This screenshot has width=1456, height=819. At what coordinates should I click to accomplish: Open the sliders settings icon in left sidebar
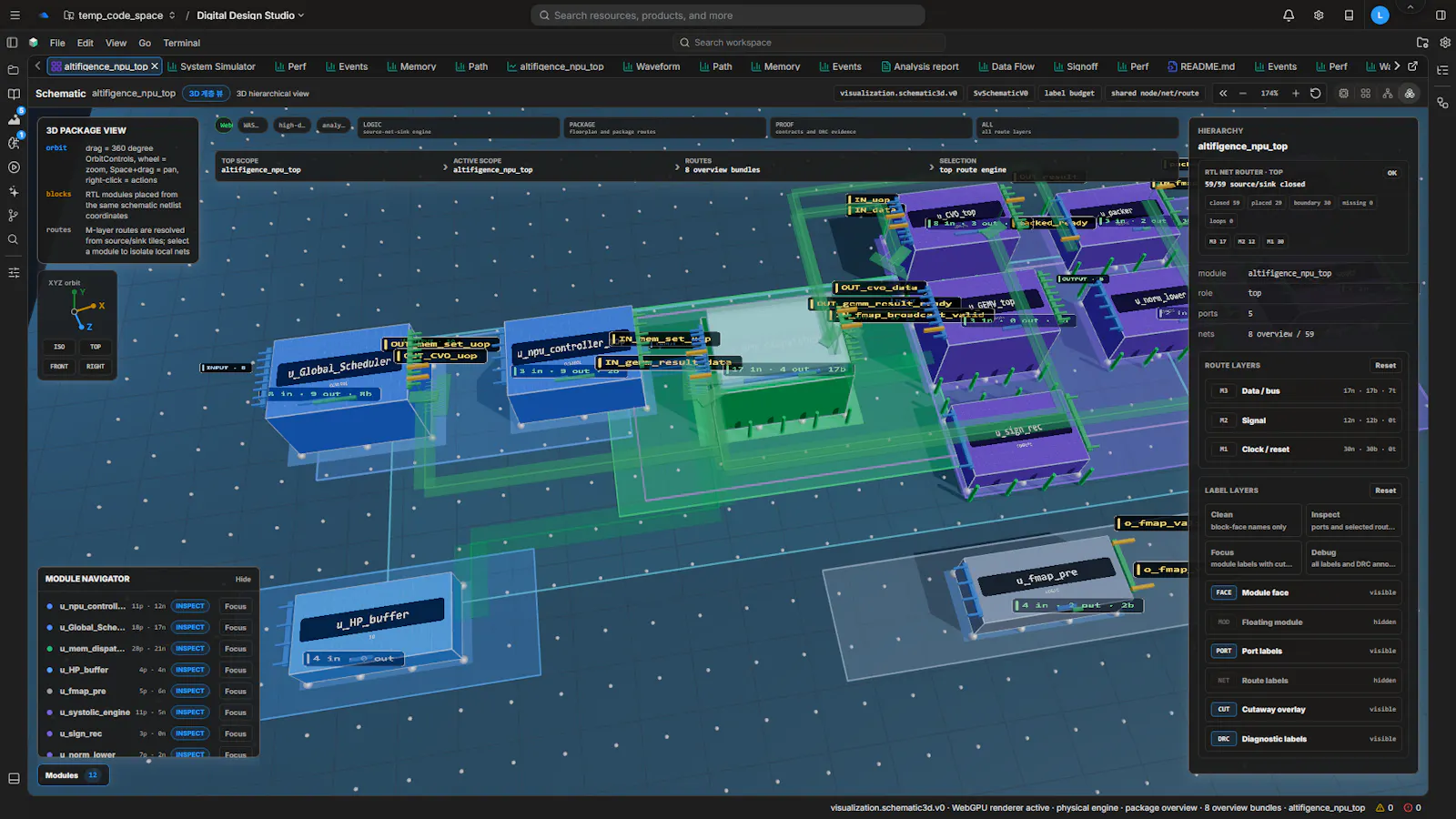(14, 272)
